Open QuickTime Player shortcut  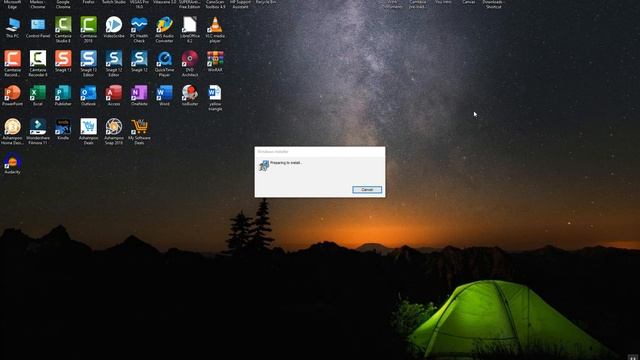coord(164,63)
